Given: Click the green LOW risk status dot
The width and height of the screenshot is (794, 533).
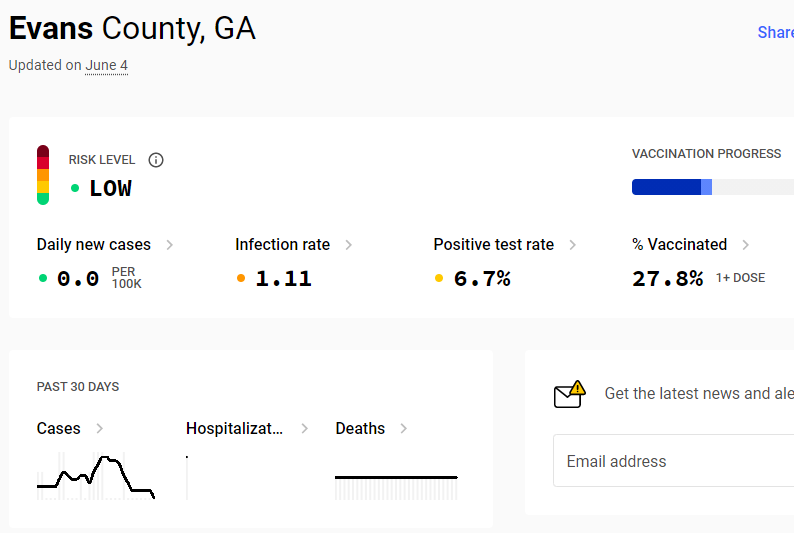Looking at the screenshot, I should click(75, 188).
